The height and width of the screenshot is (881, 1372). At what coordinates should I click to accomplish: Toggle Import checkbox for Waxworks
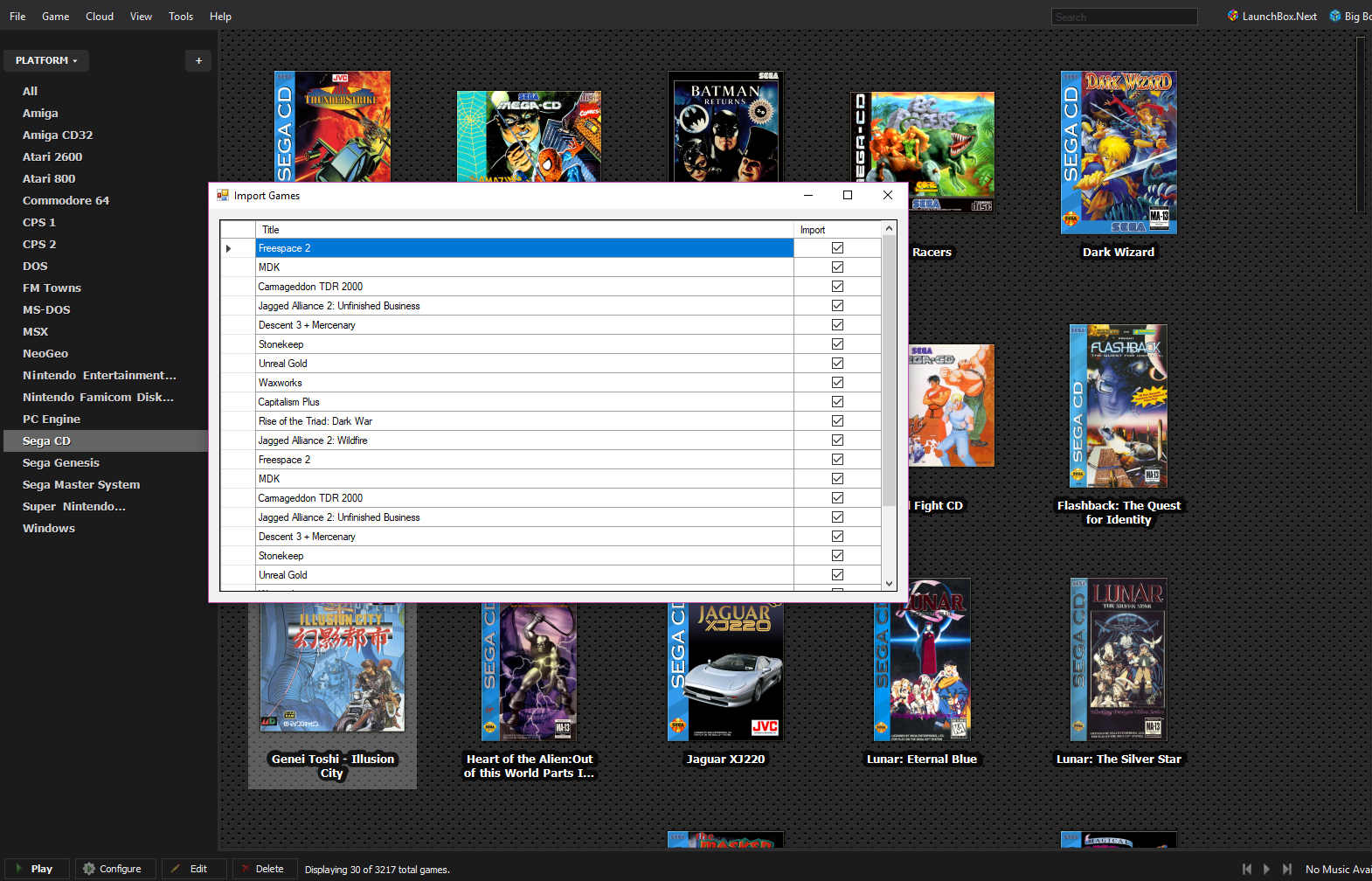click(x=837, y=383)
